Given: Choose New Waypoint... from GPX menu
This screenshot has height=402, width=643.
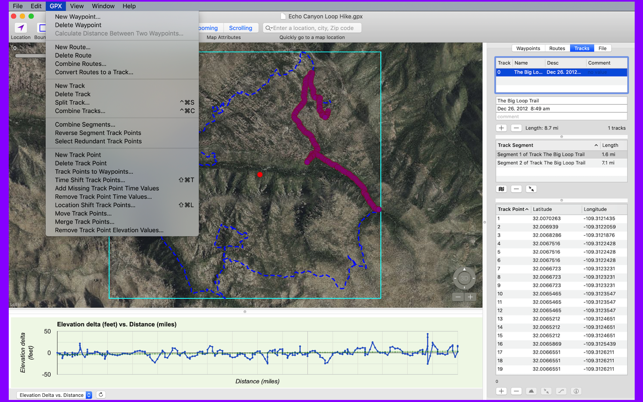Looking at the screenshot, I should pos(122,17).
